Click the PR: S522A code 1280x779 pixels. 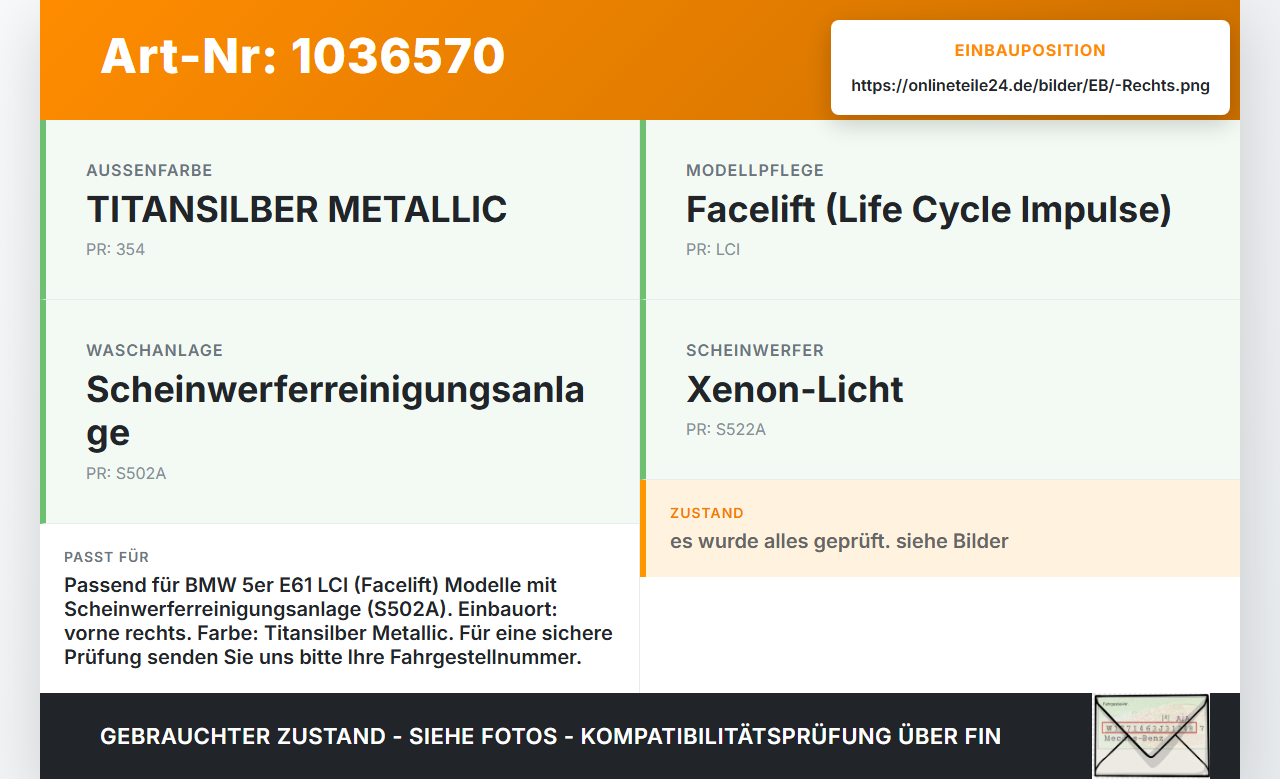[726, 429]
